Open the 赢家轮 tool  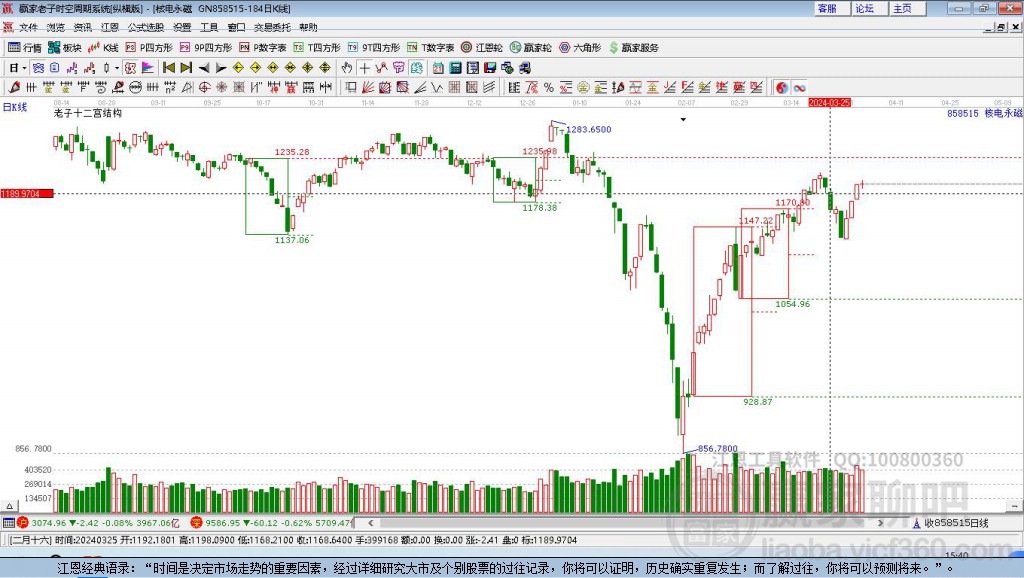(531, 48)
